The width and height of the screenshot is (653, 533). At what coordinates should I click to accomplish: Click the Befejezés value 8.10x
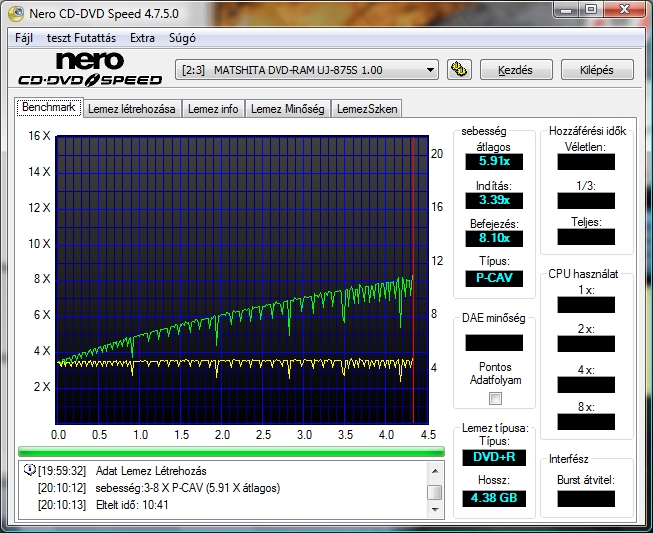[494, 238]
